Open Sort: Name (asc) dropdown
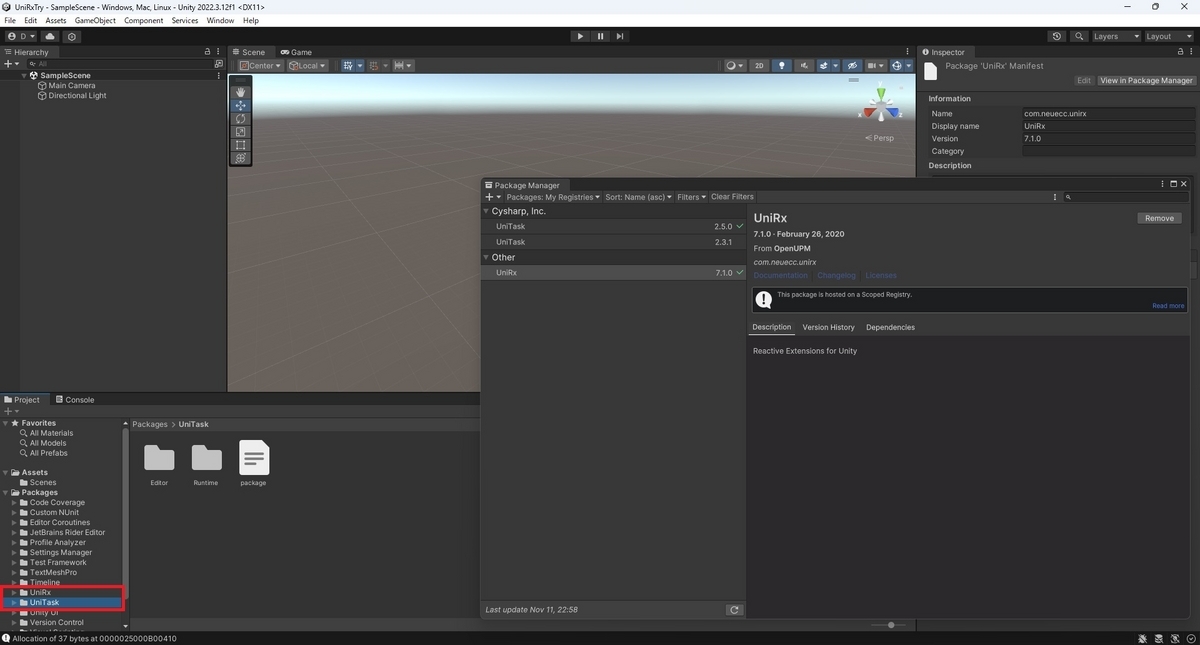The height and width of the screenshot is (645, 1200). pos(639,197)
